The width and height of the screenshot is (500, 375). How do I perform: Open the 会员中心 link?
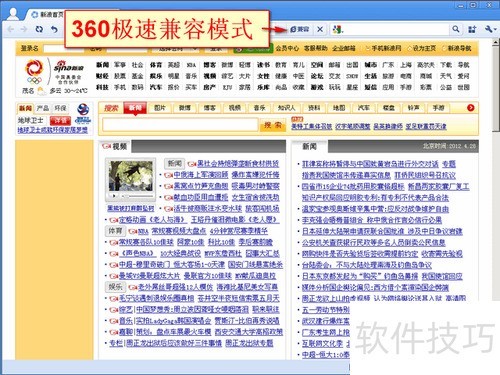click(x=287, y=48)
